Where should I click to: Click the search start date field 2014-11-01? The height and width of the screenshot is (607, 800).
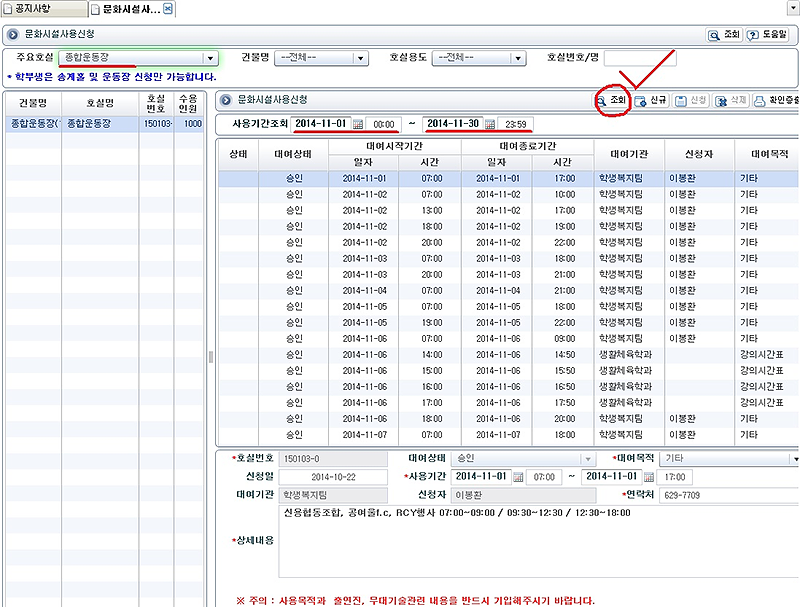coord(321,124)
